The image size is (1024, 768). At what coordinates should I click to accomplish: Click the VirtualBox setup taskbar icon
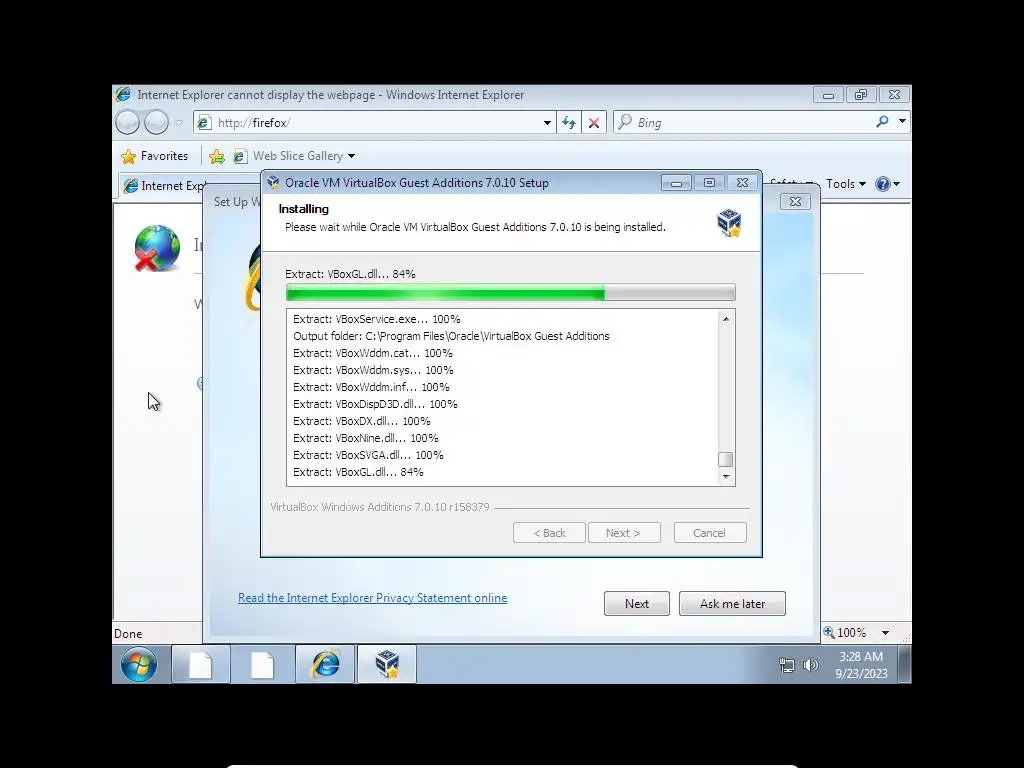(387, 665)
